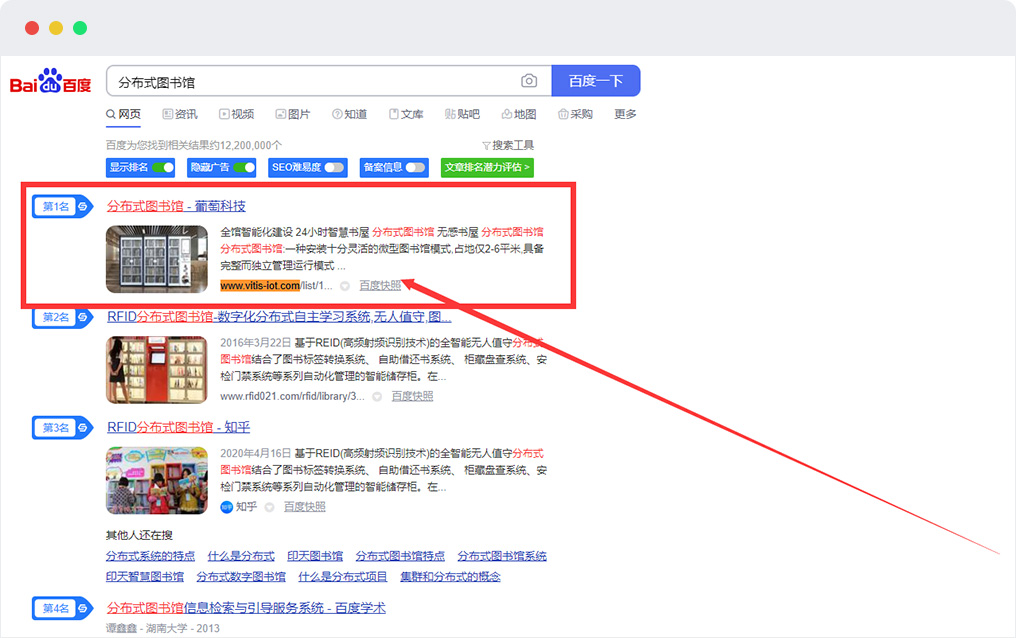Click the yellow minimize window button
The width and height of the screenshot is (1016, 638).
pos(56,28)
